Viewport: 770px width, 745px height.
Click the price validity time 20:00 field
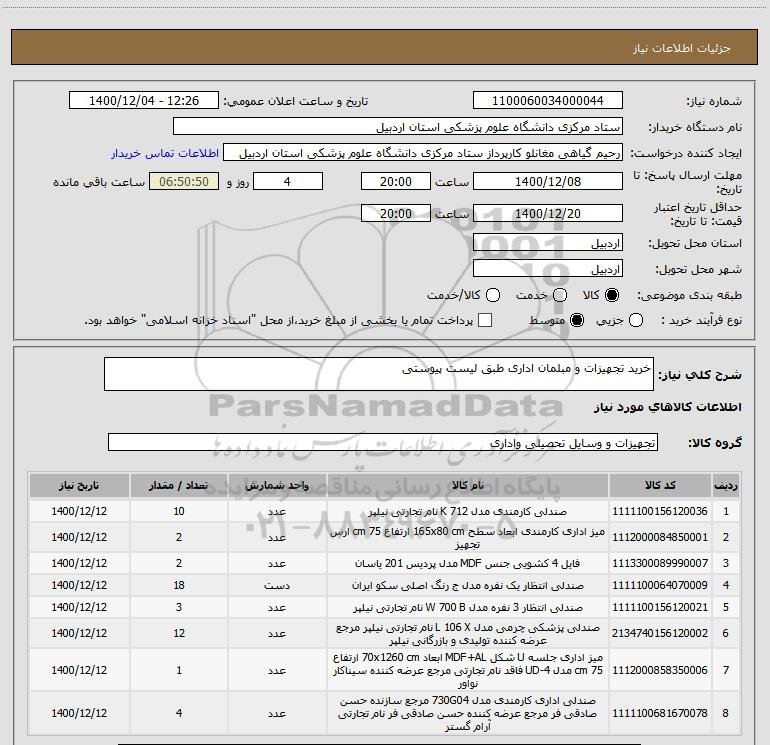tap(396, 213)
